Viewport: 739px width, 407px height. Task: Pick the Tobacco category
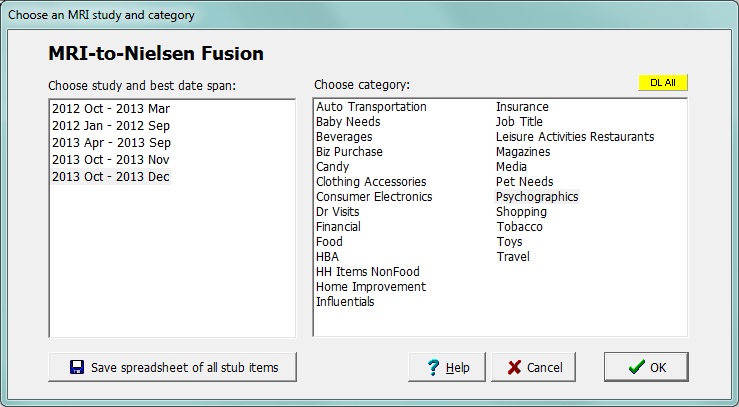pos(519,227)
